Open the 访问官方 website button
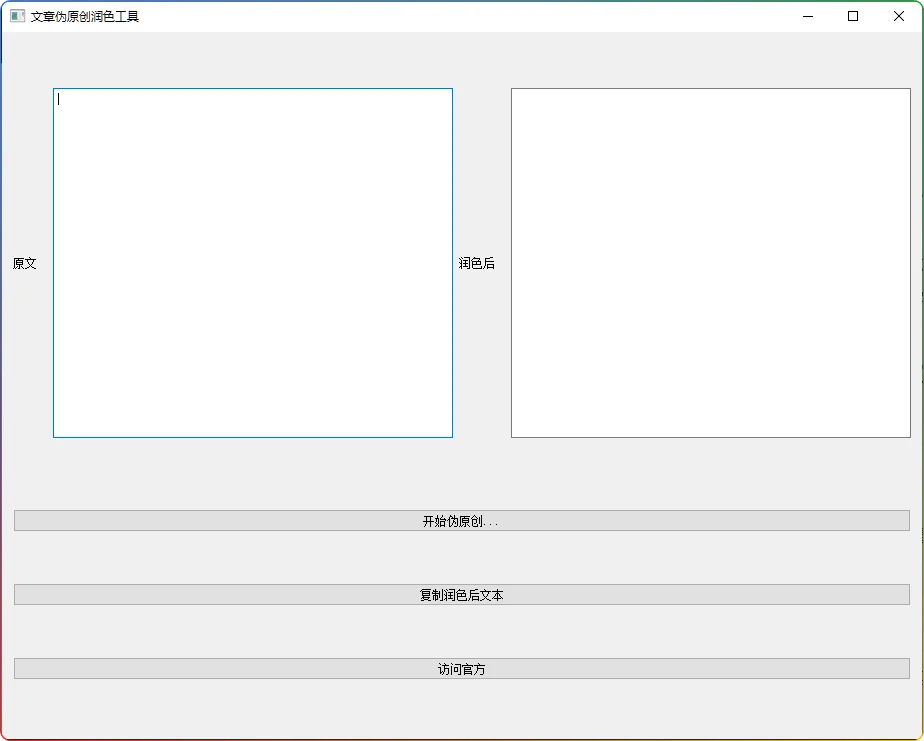Image resolution: width=924 pixels, height=741 pixels. (x=461, y=669)
